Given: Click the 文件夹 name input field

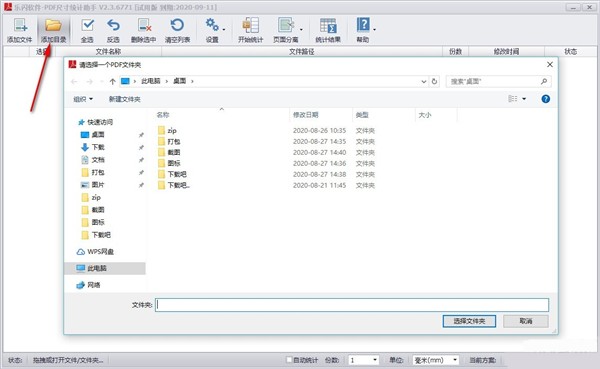Looking at the screenshot, I should [352, 305].
